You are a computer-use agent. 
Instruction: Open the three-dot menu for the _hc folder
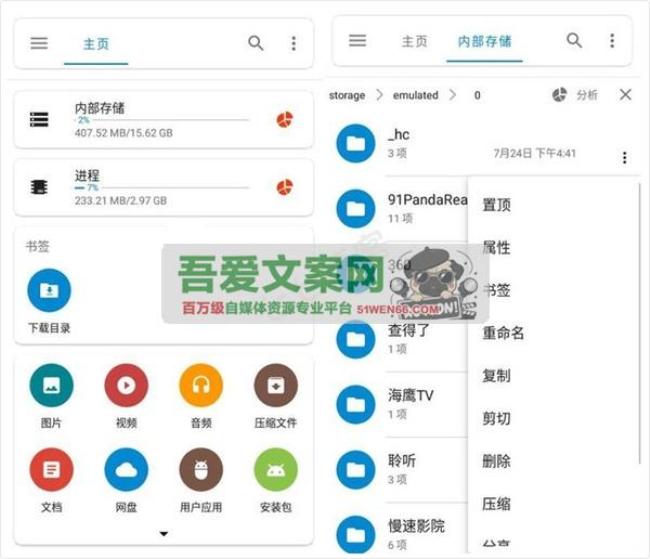[624, 158]
